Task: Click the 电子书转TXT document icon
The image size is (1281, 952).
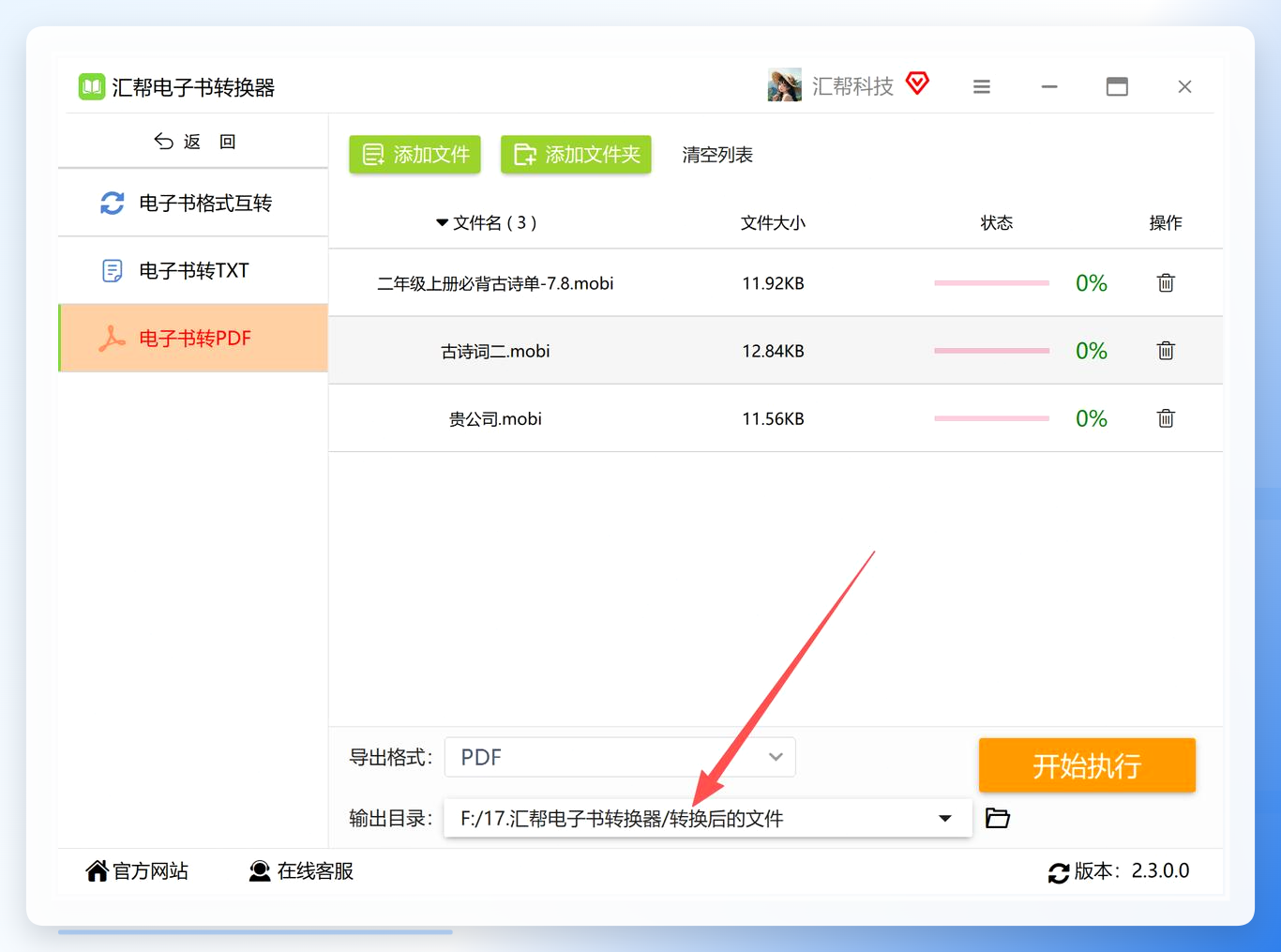Action: [x=113, y=271]
